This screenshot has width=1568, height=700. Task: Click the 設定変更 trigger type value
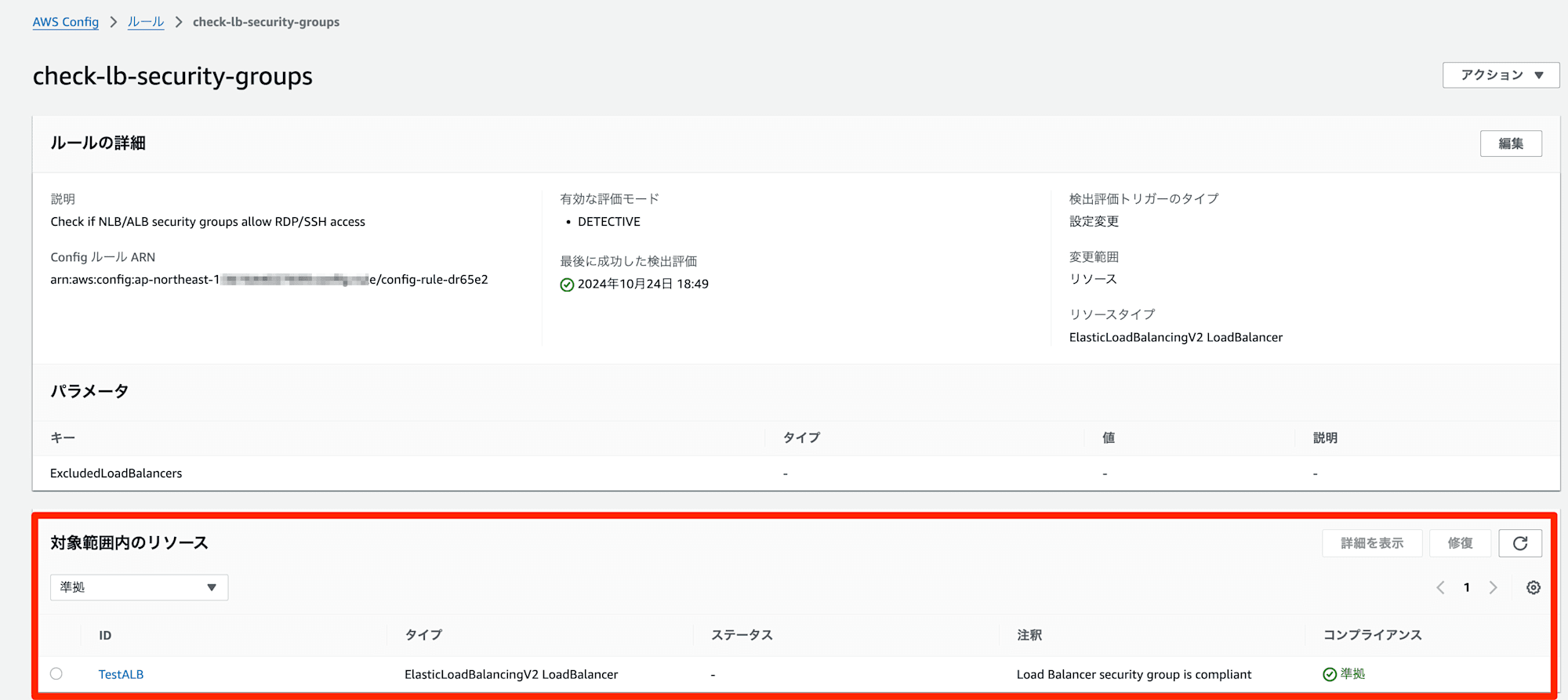click(x=1094, y=222)
